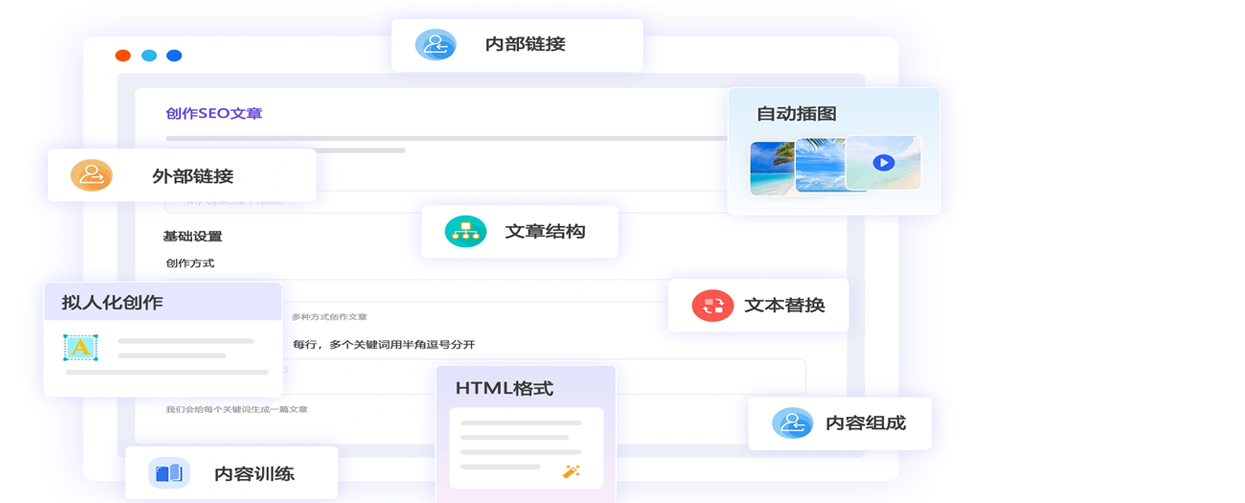Click the text 'A' icon in 拟人化创作 card
The image size is (1245, 503).
click(80, 347)
